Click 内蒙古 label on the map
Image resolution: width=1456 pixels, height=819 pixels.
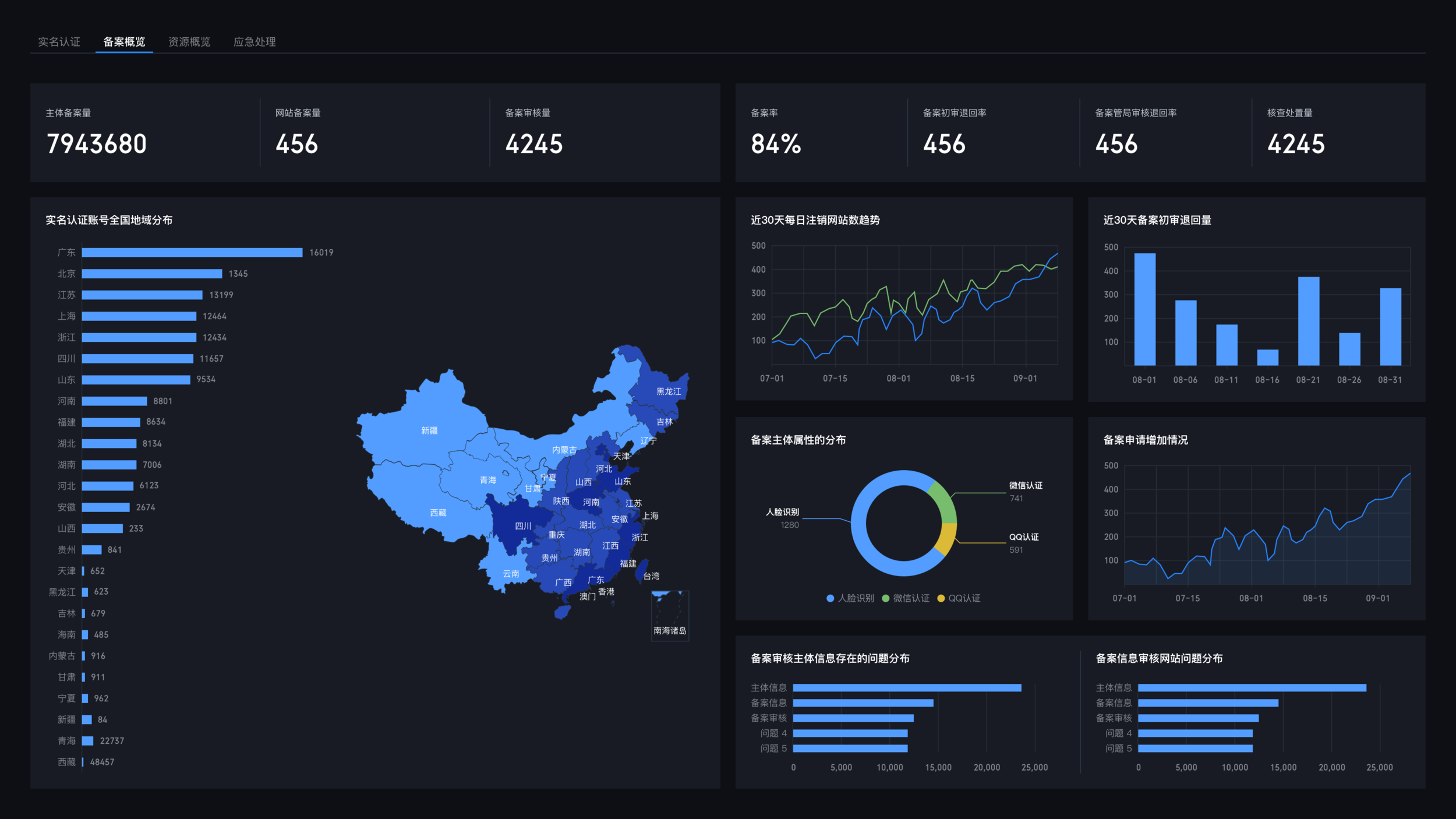(564, 450)
